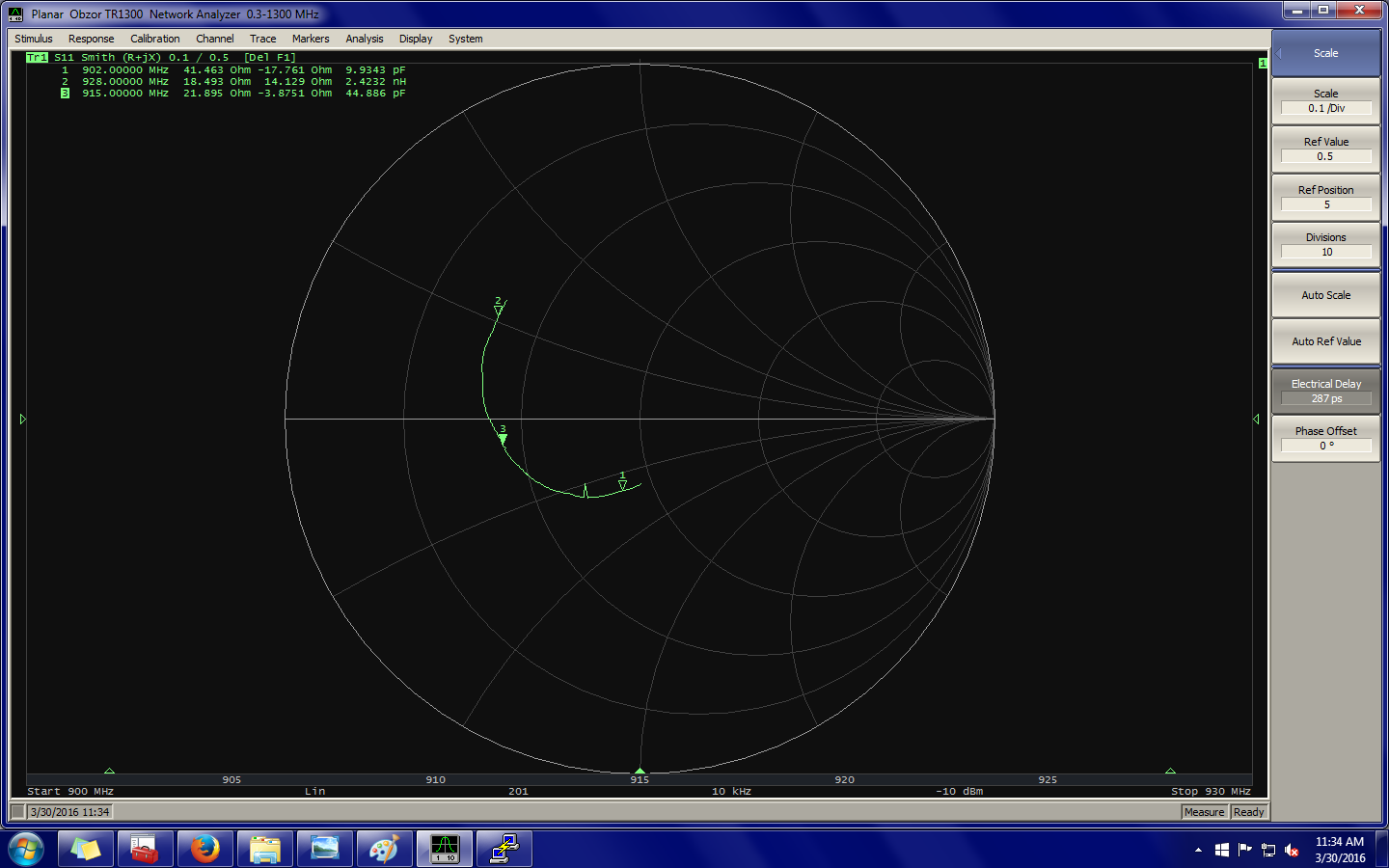Open the Stimulus menu
1389x868 pixels.
coord(34,39)
